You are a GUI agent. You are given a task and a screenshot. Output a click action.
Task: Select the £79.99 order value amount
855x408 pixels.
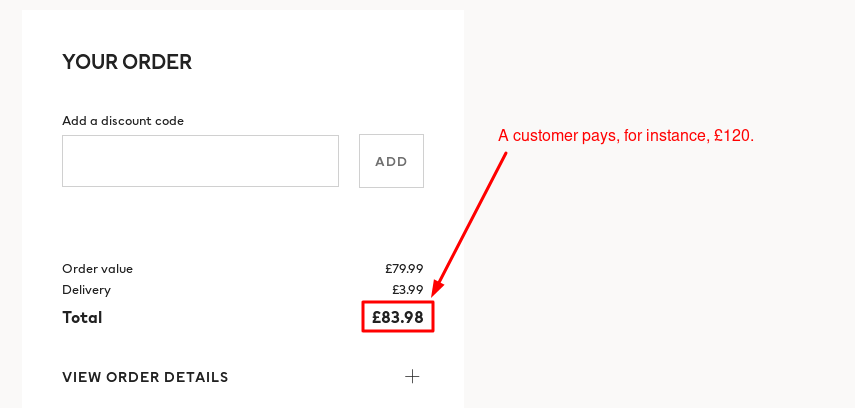pyautogui.click(x=404, y=269)
